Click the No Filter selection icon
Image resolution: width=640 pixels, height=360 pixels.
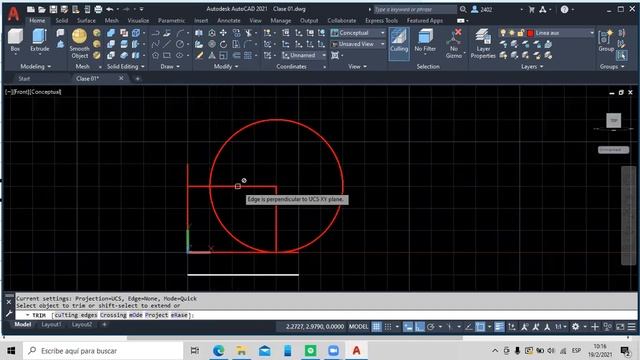pyautogui.click(x=425, y=40)
